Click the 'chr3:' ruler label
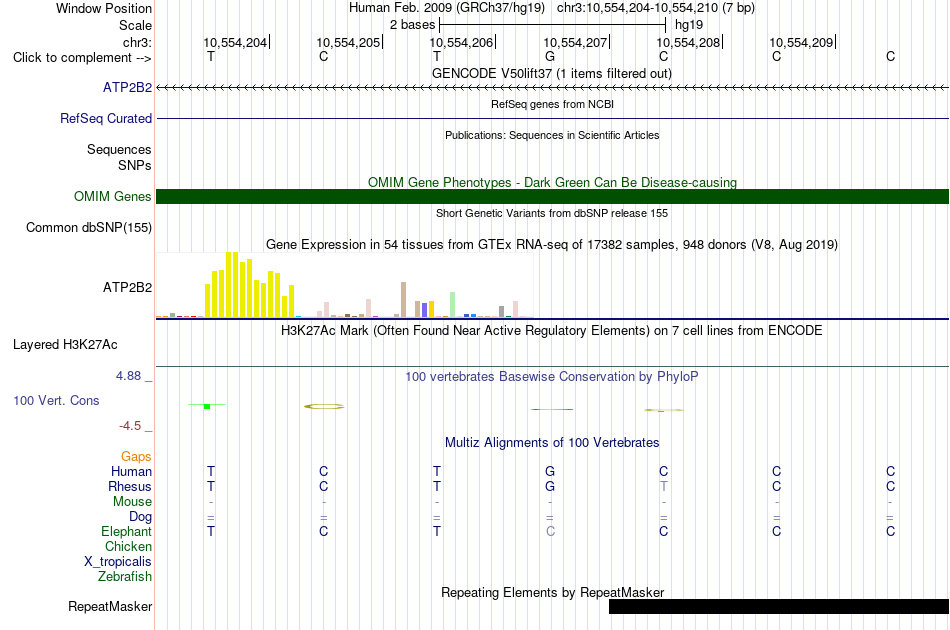Image resolution: width=950 pixels, height=630 pixels. 137,42
